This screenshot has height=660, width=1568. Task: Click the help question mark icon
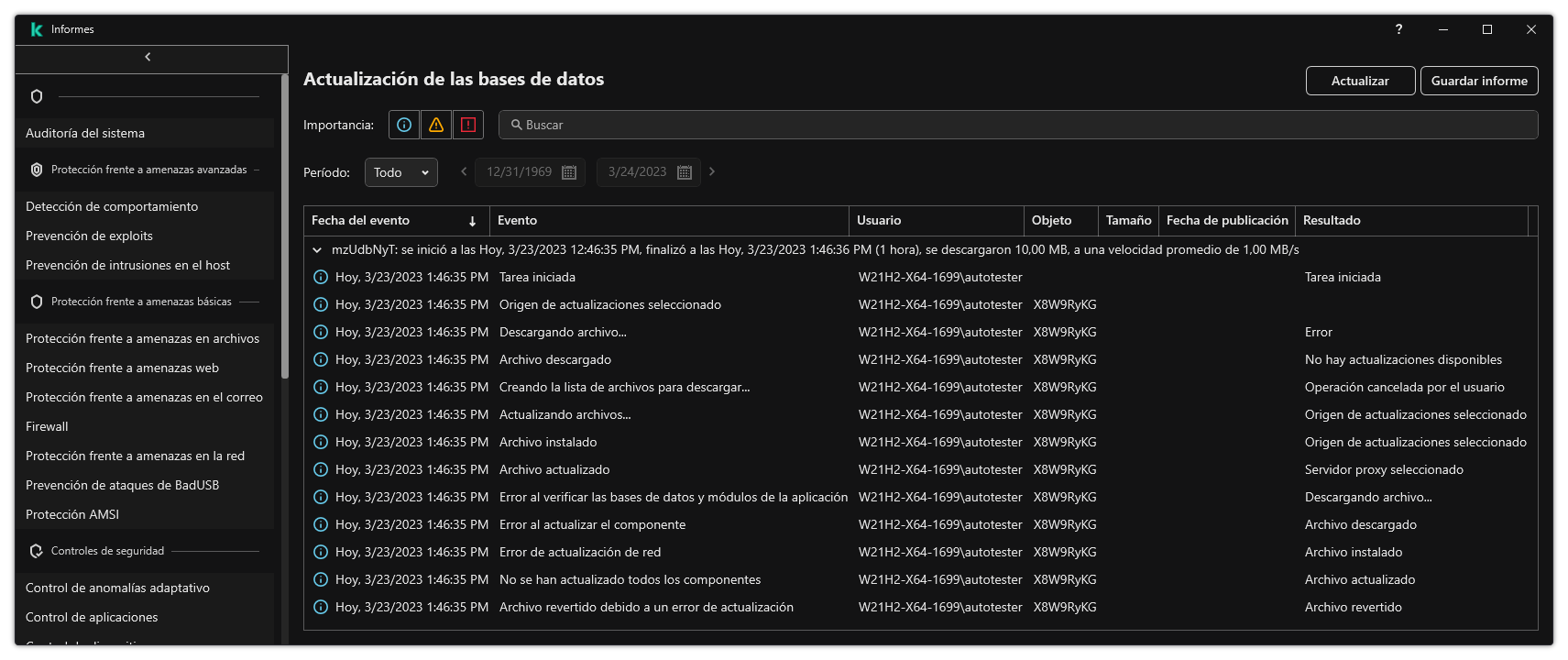(x=1398, y=29)
